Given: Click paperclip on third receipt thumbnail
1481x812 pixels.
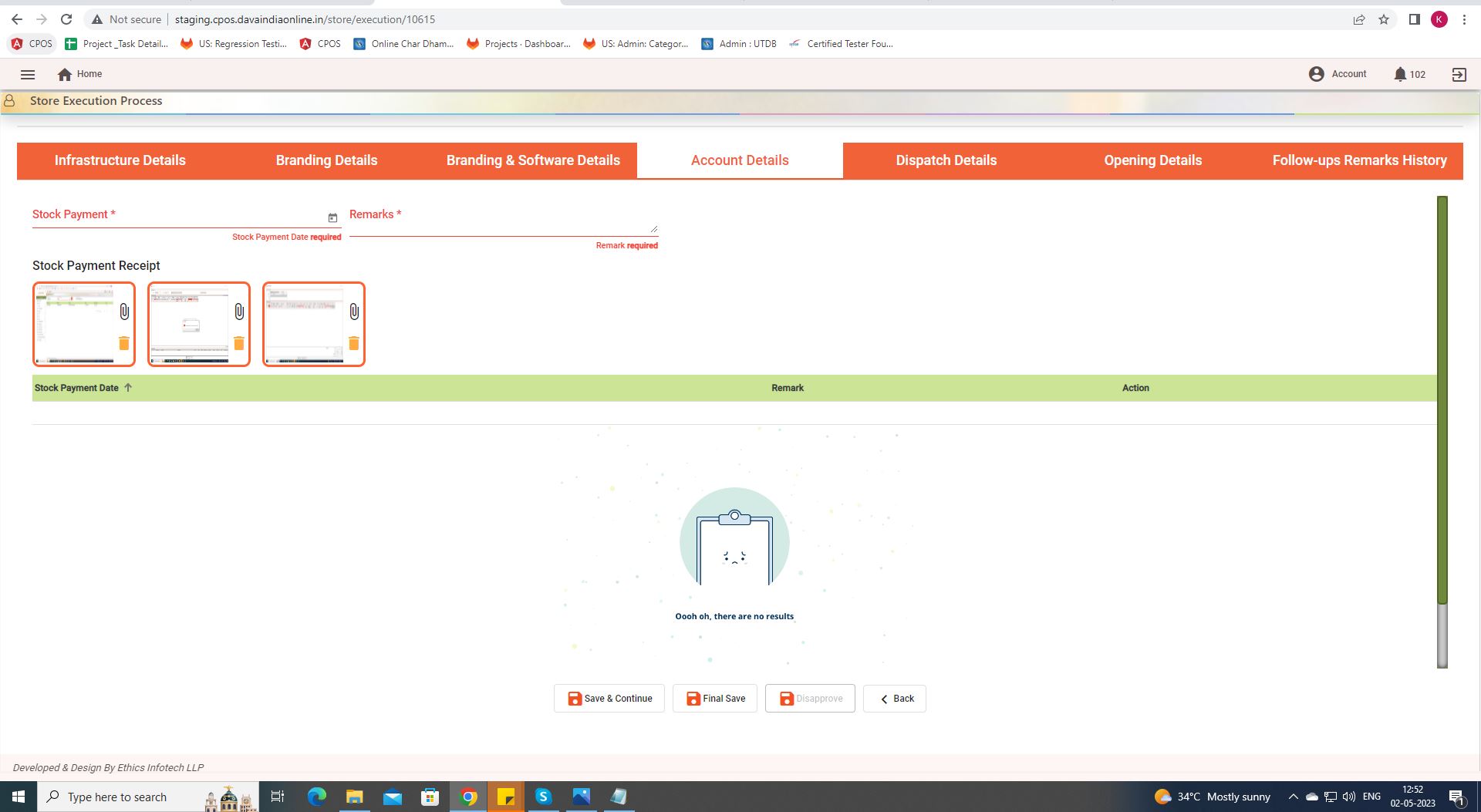Looking at the screenshot, I should click(354, 312).
